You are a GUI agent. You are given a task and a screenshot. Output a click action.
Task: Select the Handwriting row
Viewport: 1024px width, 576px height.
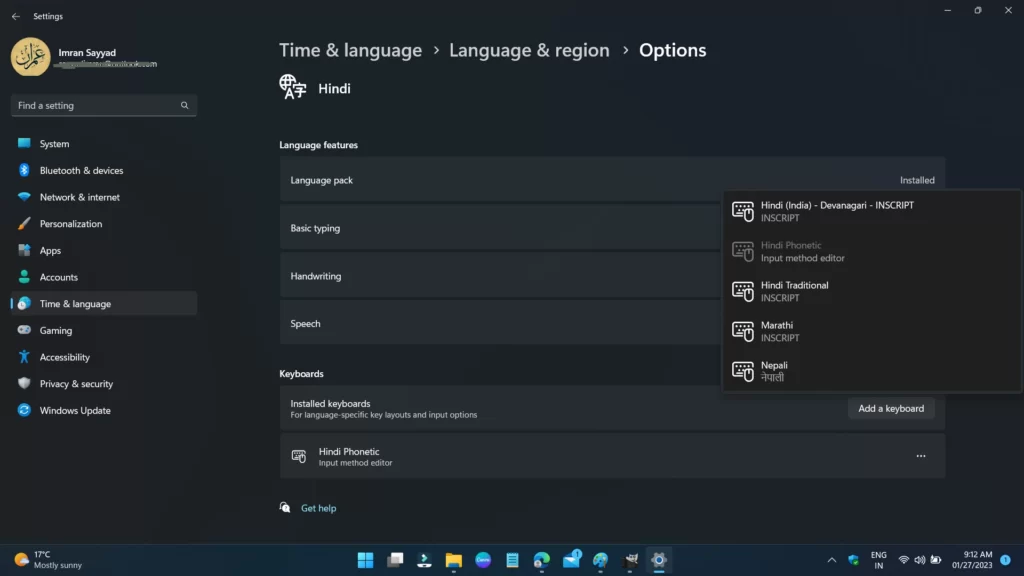500,276
